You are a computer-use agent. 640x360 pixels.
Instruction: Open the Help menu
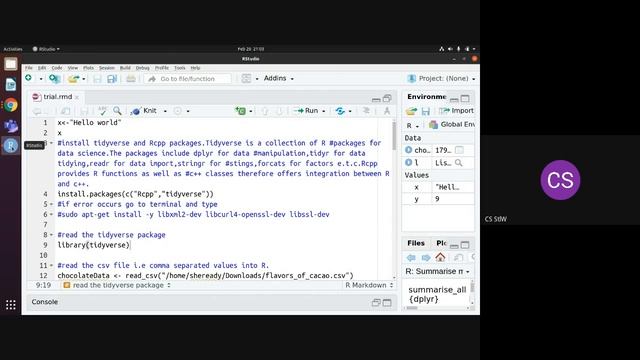click(196, 68)
